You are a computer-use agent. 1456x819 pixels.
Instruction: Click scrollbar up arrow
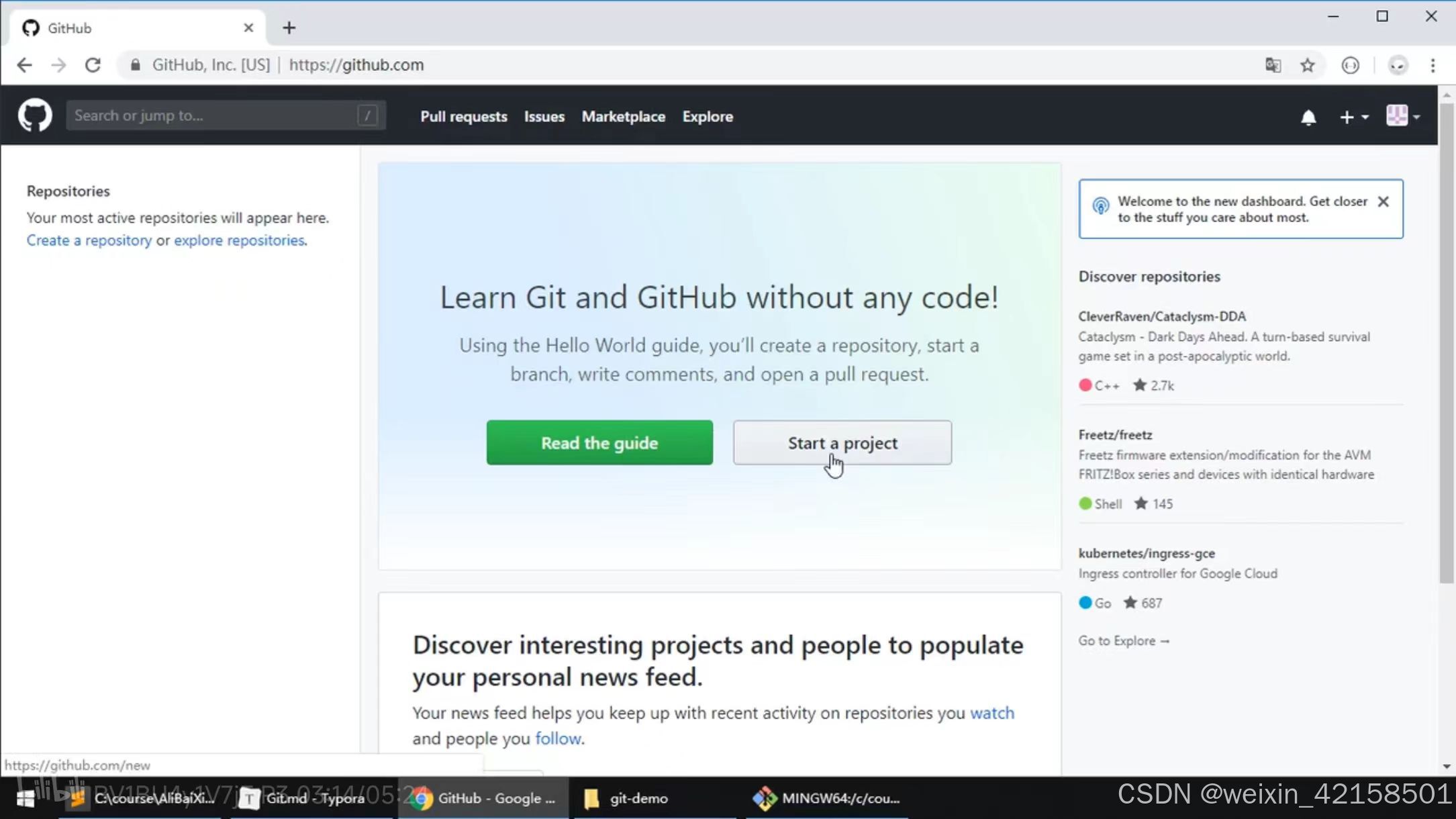(x=1447, y=95)
